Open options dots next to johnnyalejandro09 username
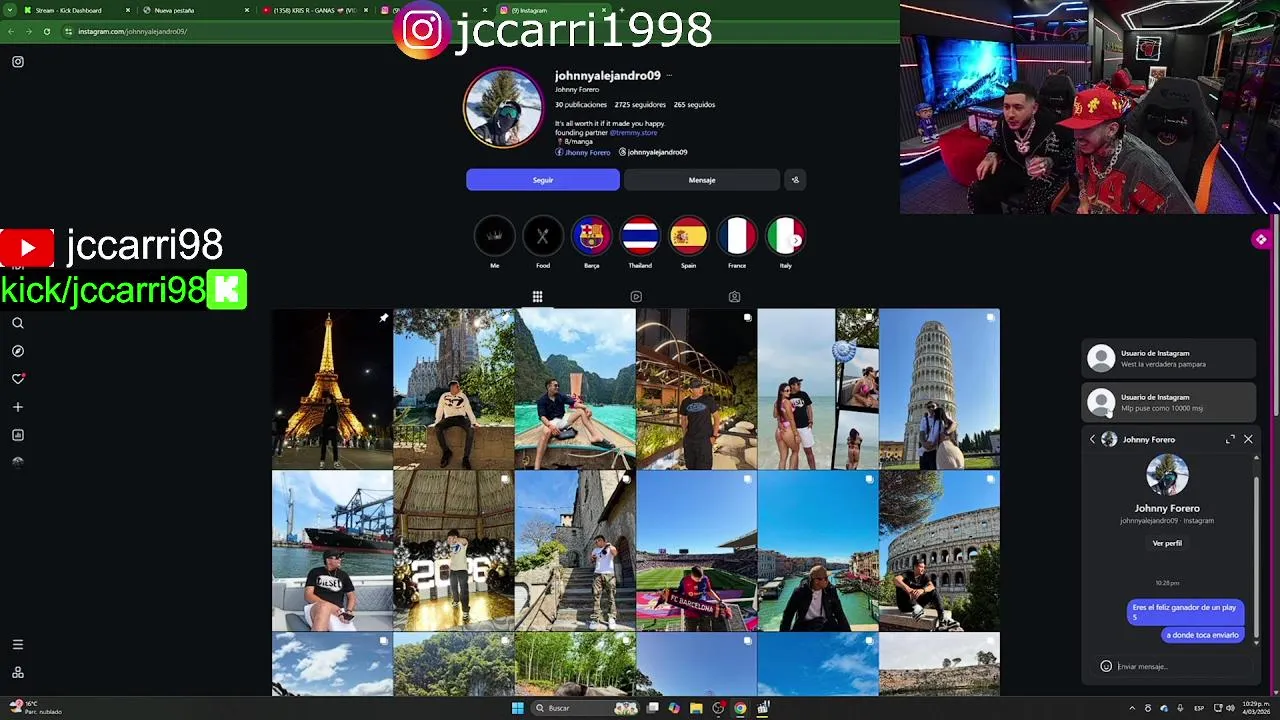The image size is (1280, 720). (669, 76)
